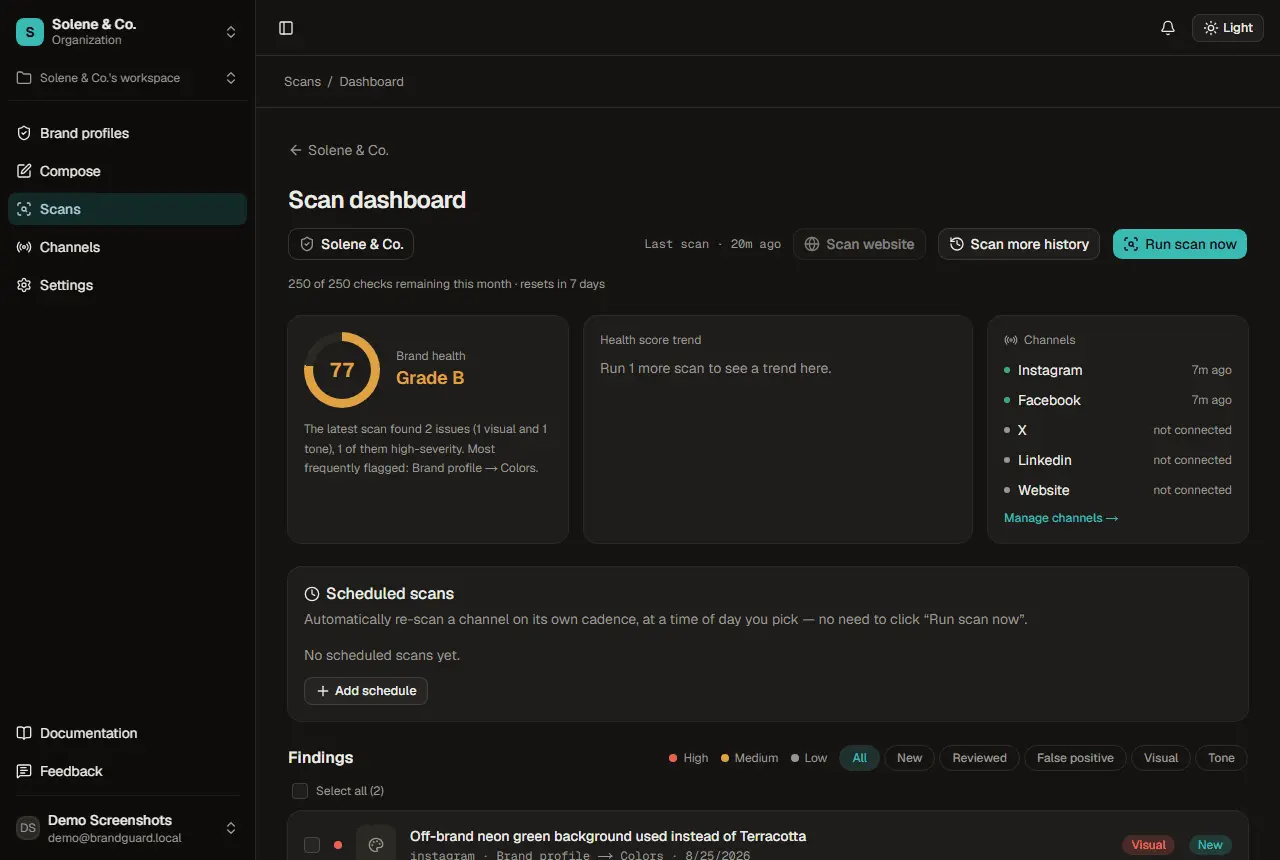Click the Website channel row
Image resolution: width=1280 pixels, height=860 pixels.
1118,490
